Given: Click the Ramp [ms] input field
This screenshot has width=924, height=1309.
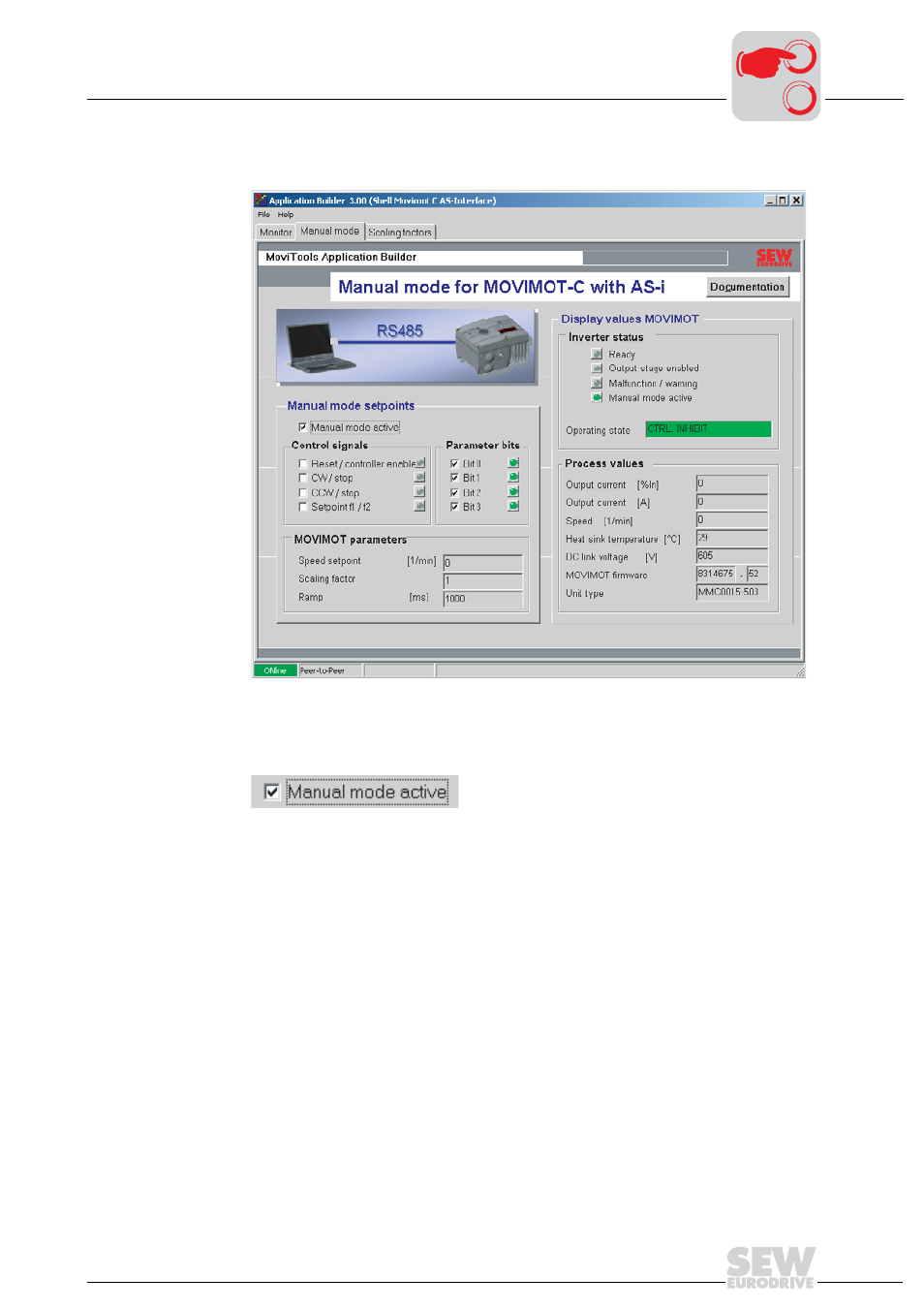Looking at the screenshot, I should point(482,599).
